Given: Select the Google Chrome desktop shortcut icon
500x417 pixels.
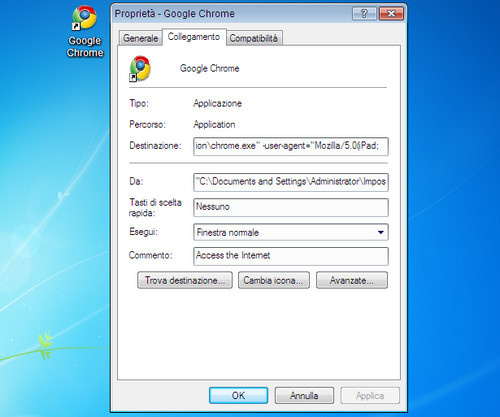Looking at the screenshot, I should click(84, 18).
